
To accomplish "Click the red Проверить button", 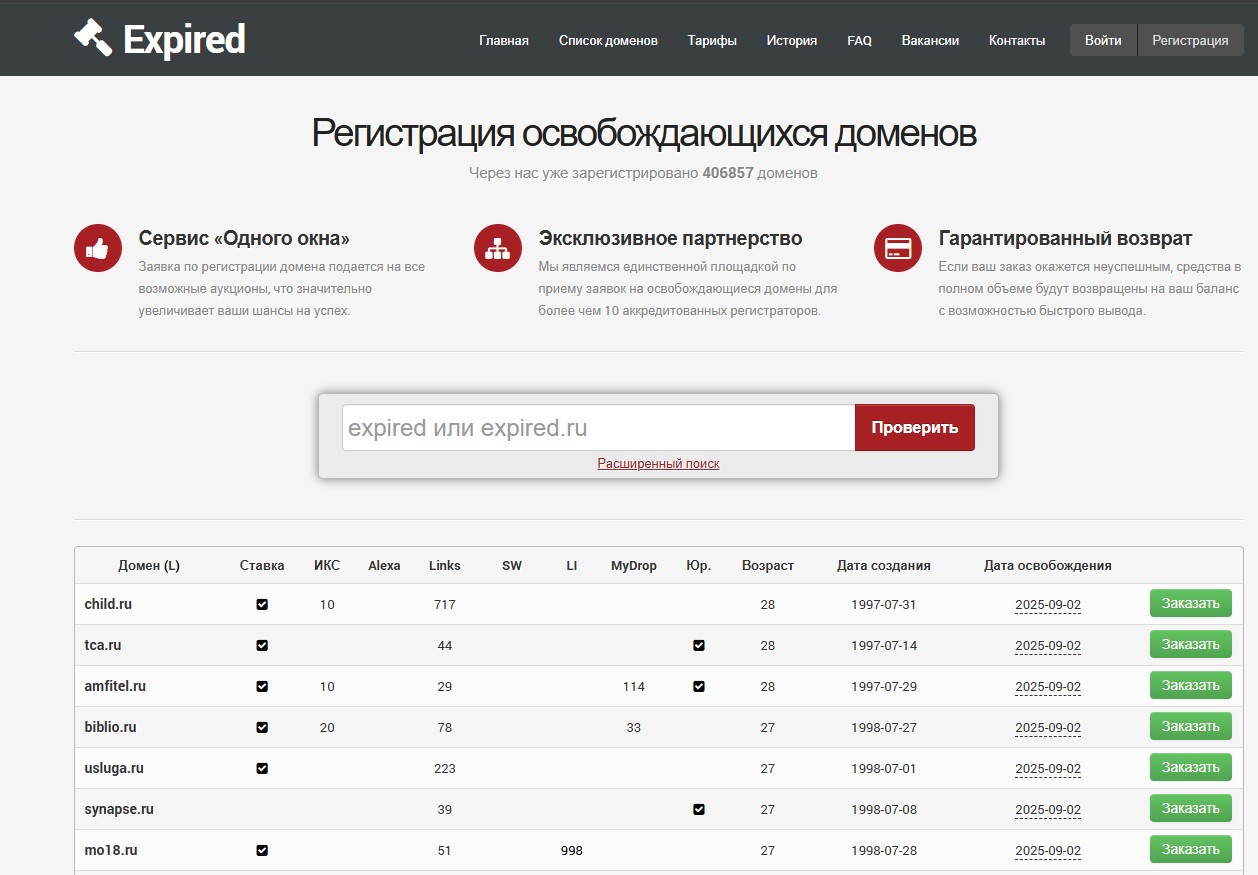I will (x=915, y=428).
